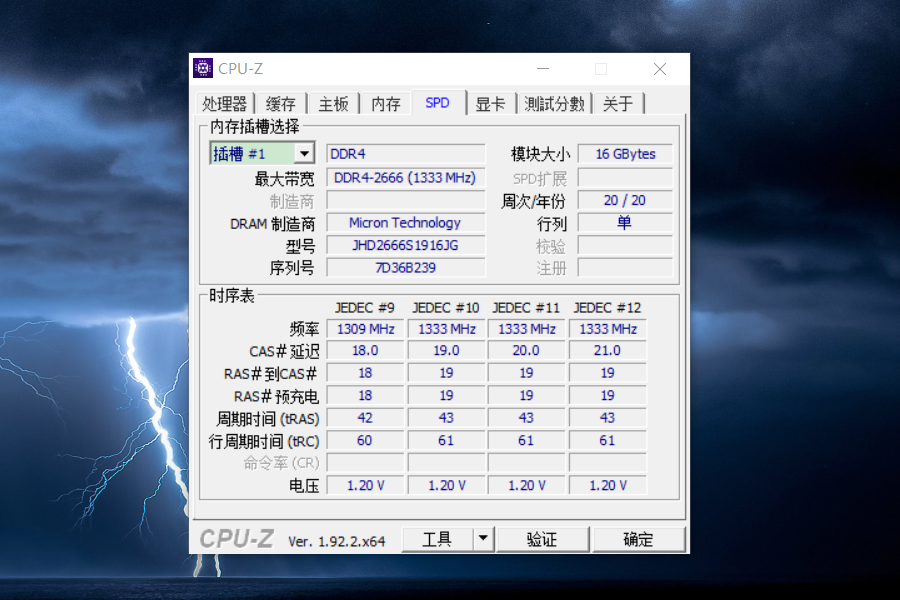The image size is (900, 600).
Task: Click the 电压 row label
Action: point(304,486)
